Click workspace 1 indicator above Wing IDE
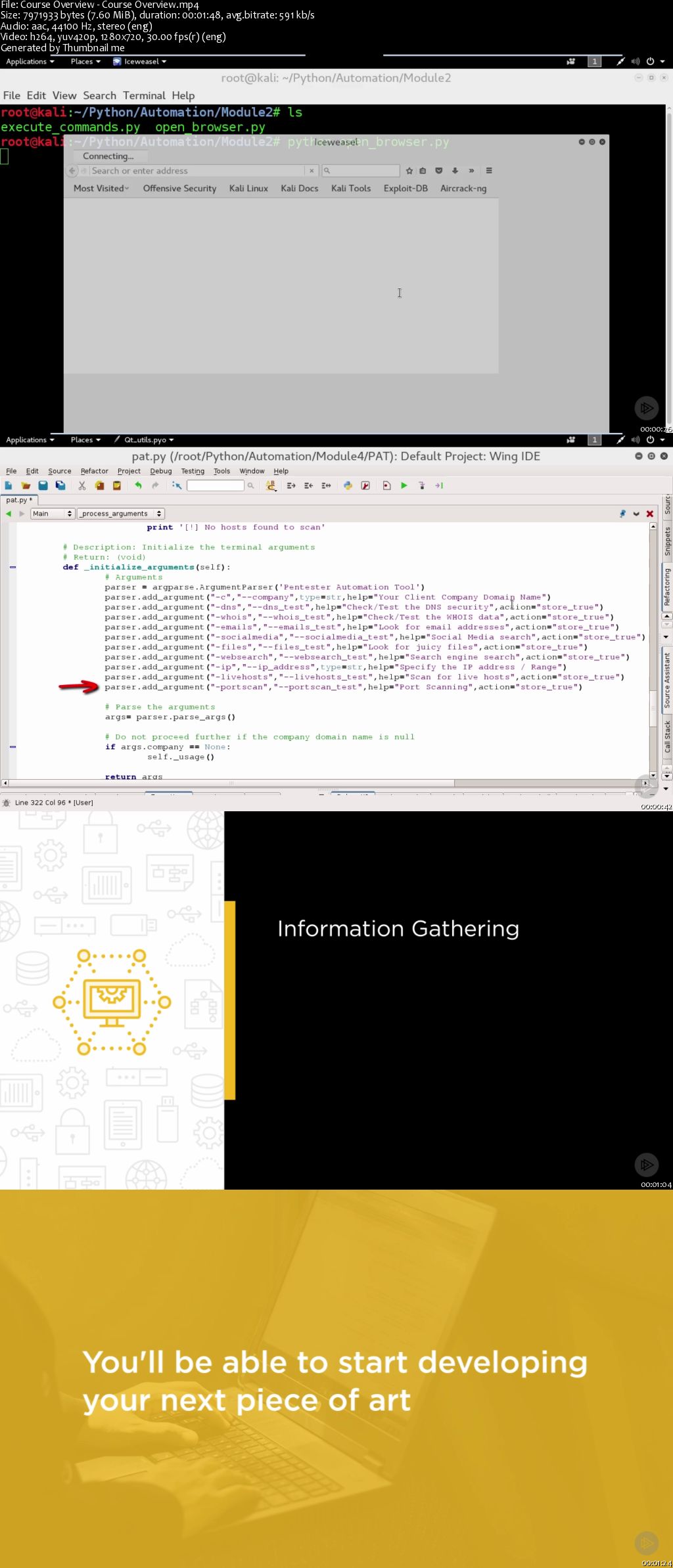Screen dimensions: 673x1568 coord(594,440)
